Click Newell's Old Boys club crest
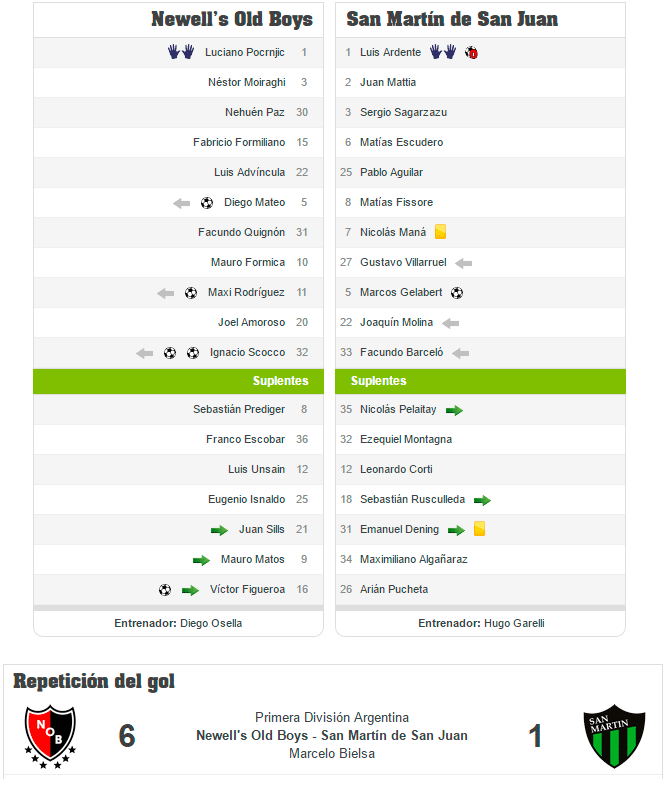This screenshot has height=788, width=664. tap(50, 736)
